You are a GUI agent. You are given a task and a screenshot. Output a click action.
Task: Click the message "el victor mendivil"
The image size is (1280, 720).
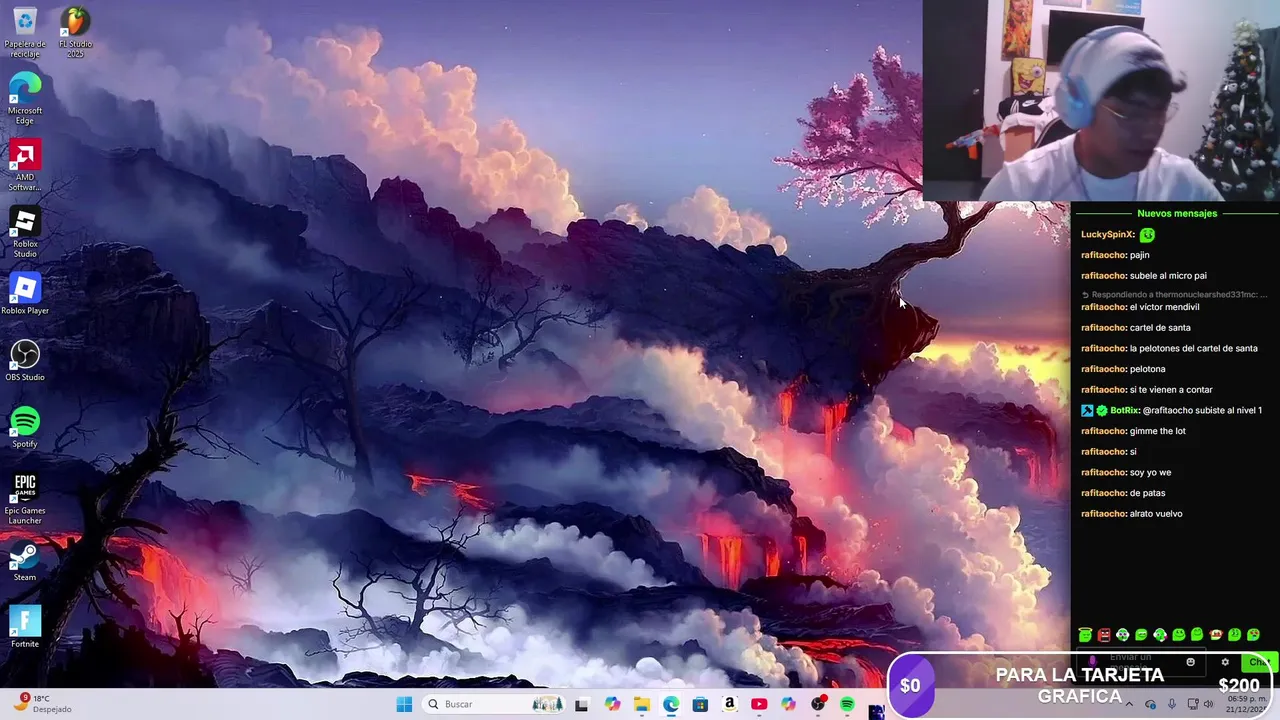[1164, 307]
